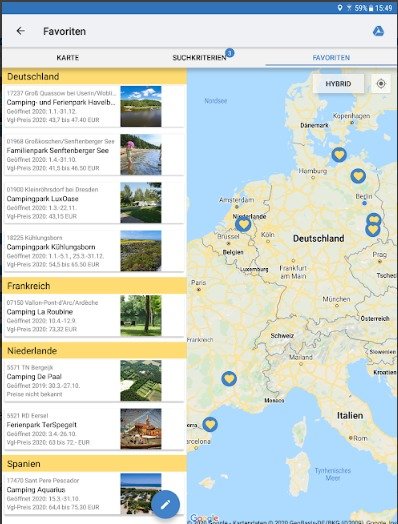
Task: Tap the location status bar icon
Action: point(340,7)
